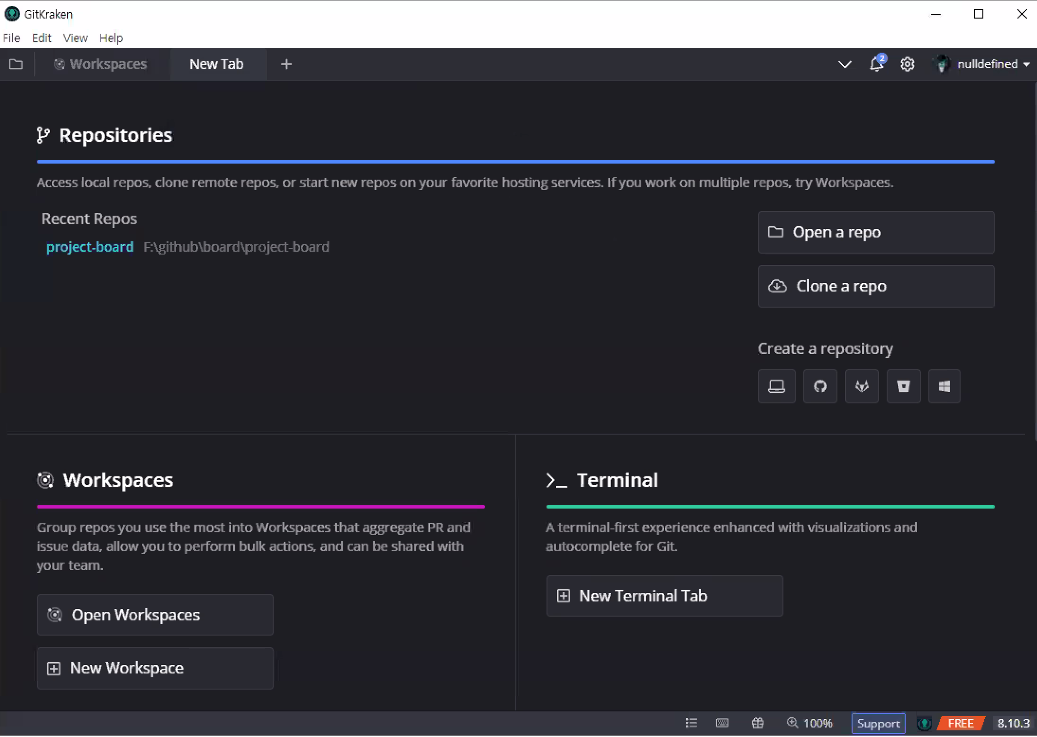Click the GitKraken logo next to FREE
The height and width of the screenshot is (737, 1037).
click(925, 723)
